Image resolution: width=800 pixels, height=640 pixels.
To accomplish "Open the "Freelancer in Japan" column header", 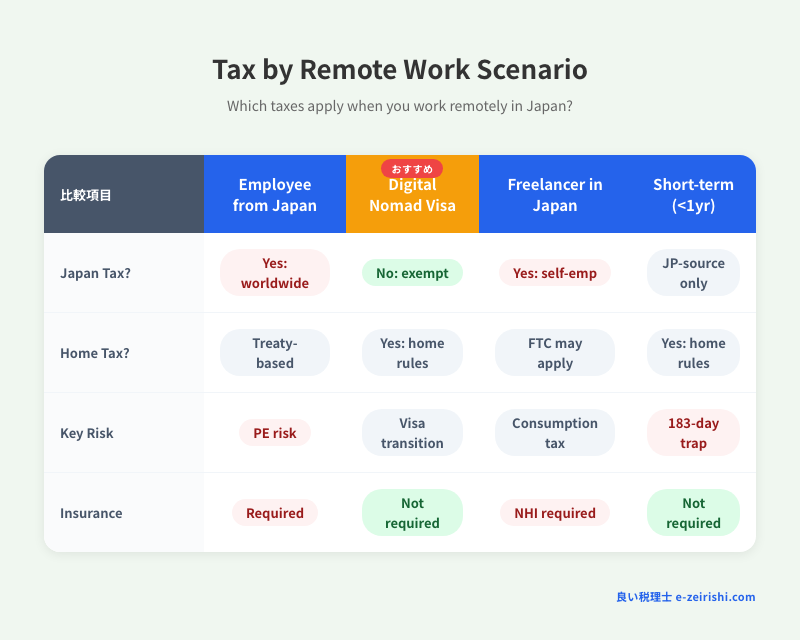I will point(555,194).
